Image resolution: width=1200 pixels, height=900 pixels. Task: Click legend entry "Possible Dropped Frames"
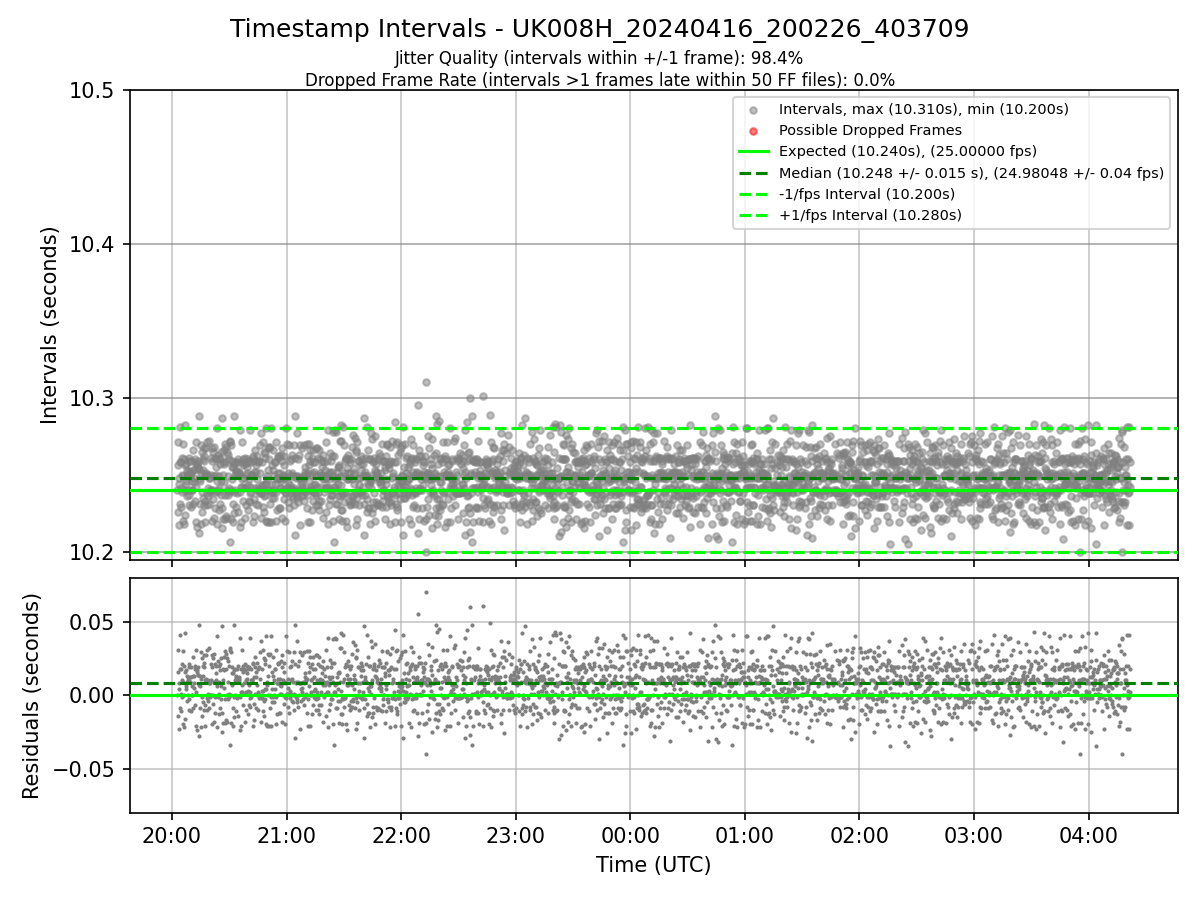coord(870,130)
